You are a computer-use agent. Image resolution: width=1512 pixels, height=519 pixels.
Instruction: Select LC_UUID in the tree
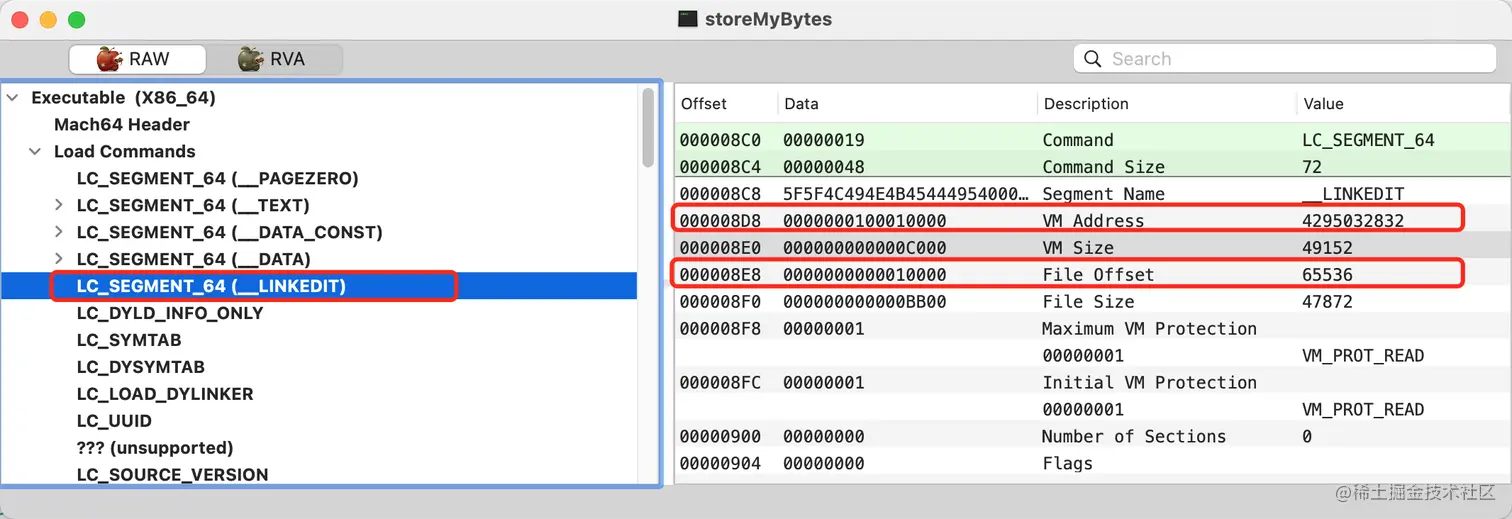pyautogui.click(x=114, y=421)
